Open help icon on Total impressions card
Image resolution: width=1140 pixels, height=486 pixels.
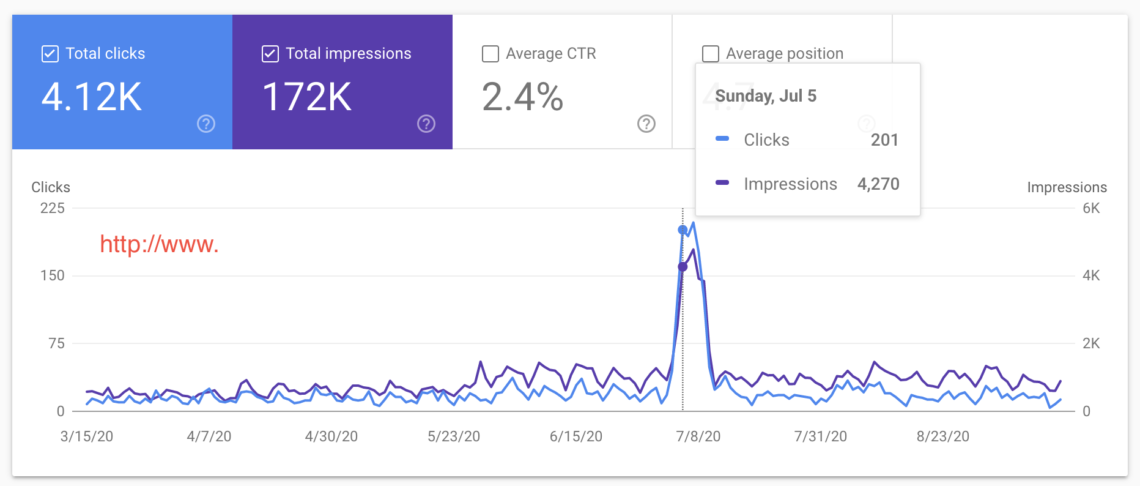426,124
